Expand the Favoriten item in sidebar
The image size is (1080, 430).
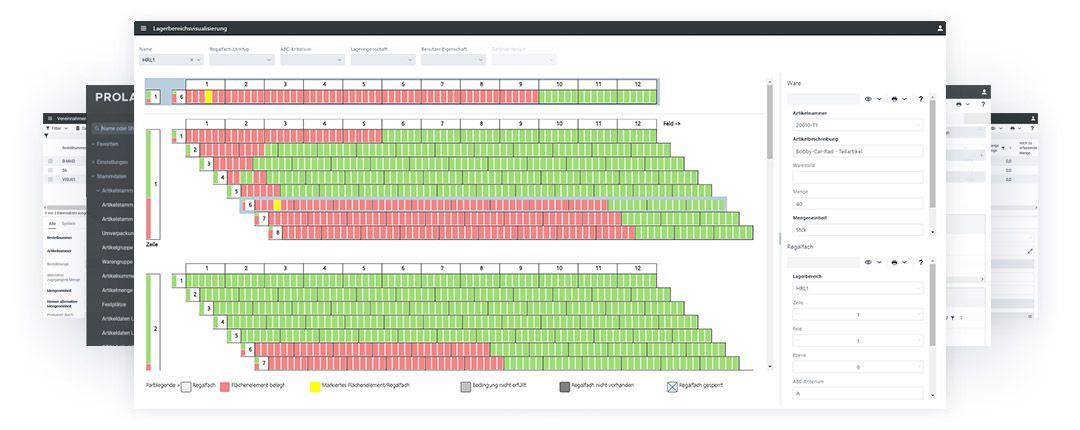(x=108, y=145)
